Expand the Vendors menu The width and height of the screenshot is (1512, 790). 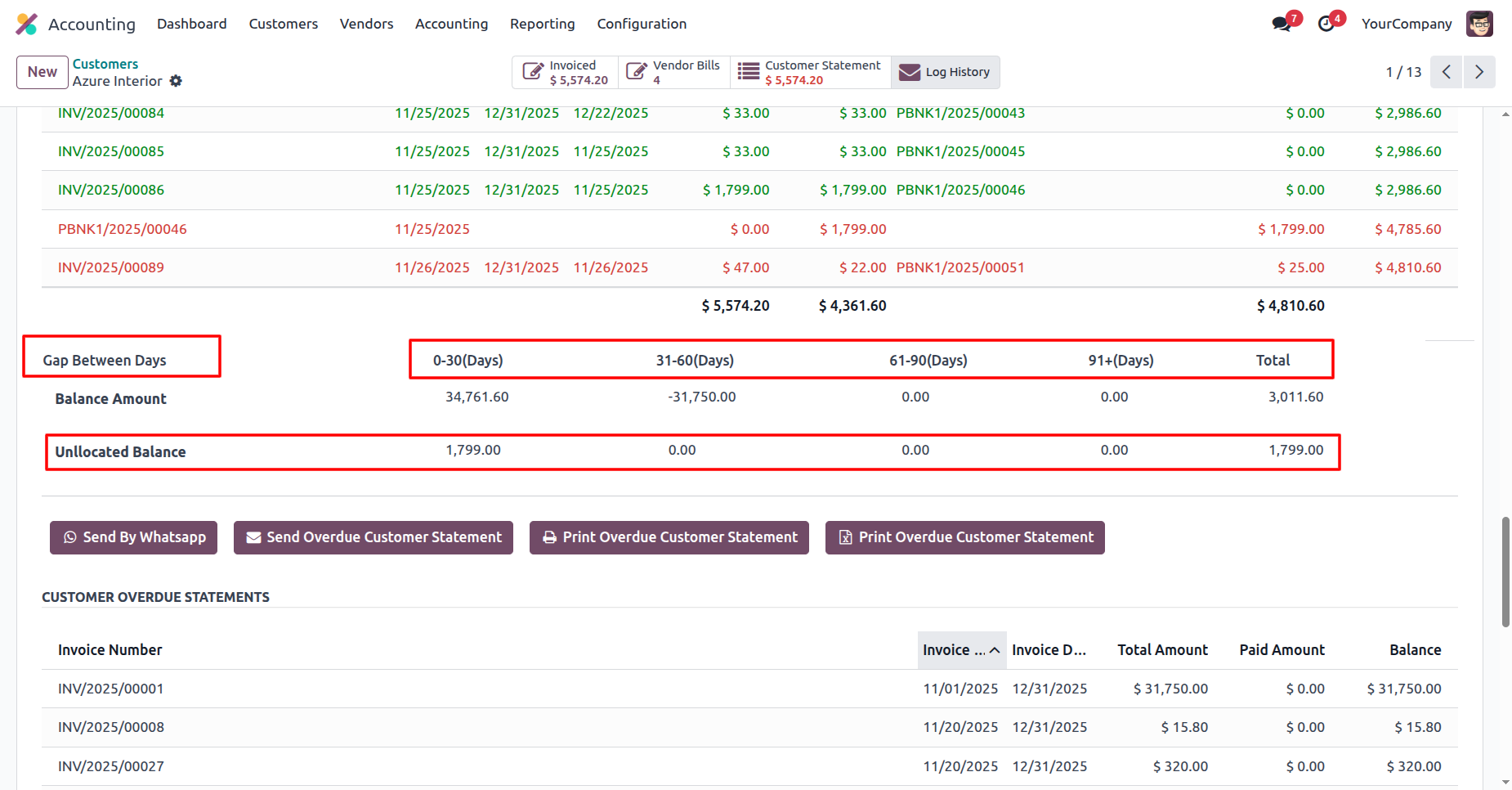(x=366, y=24)
